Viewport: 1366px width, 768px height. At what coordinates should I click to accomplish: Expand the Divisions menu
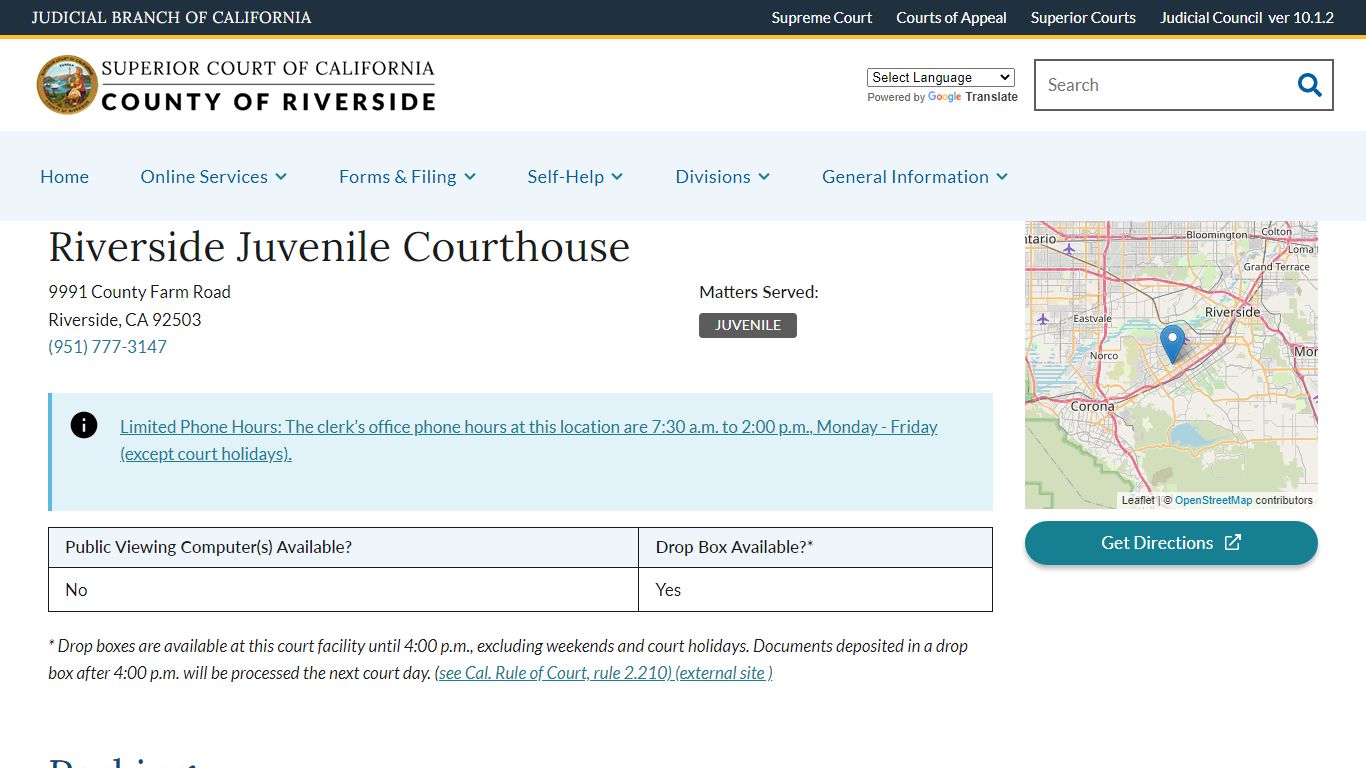coord(722,176)
